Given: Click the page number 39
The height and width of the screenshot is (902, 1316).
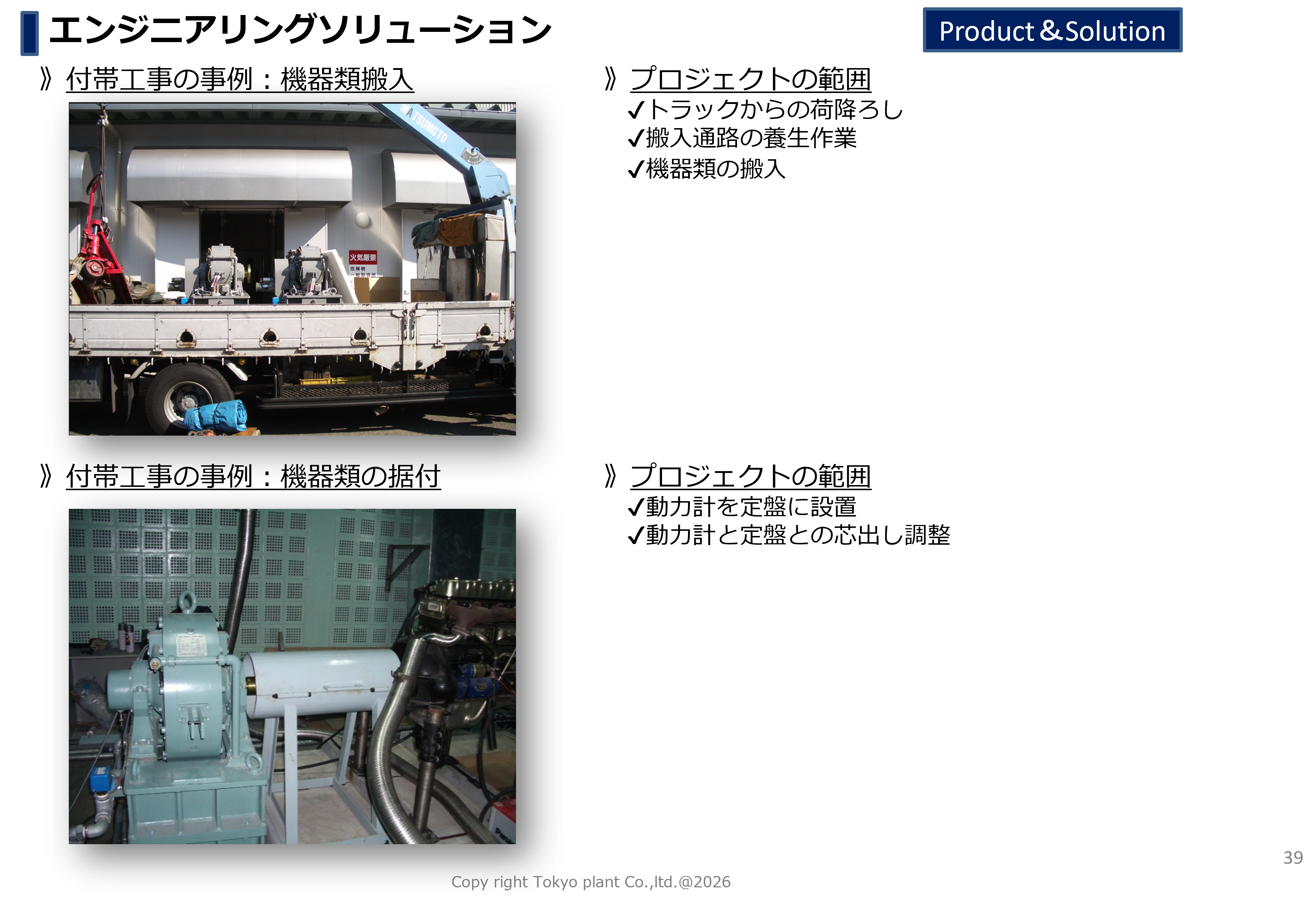Looking at the screenshot, I should click(x=1293, y=858).
